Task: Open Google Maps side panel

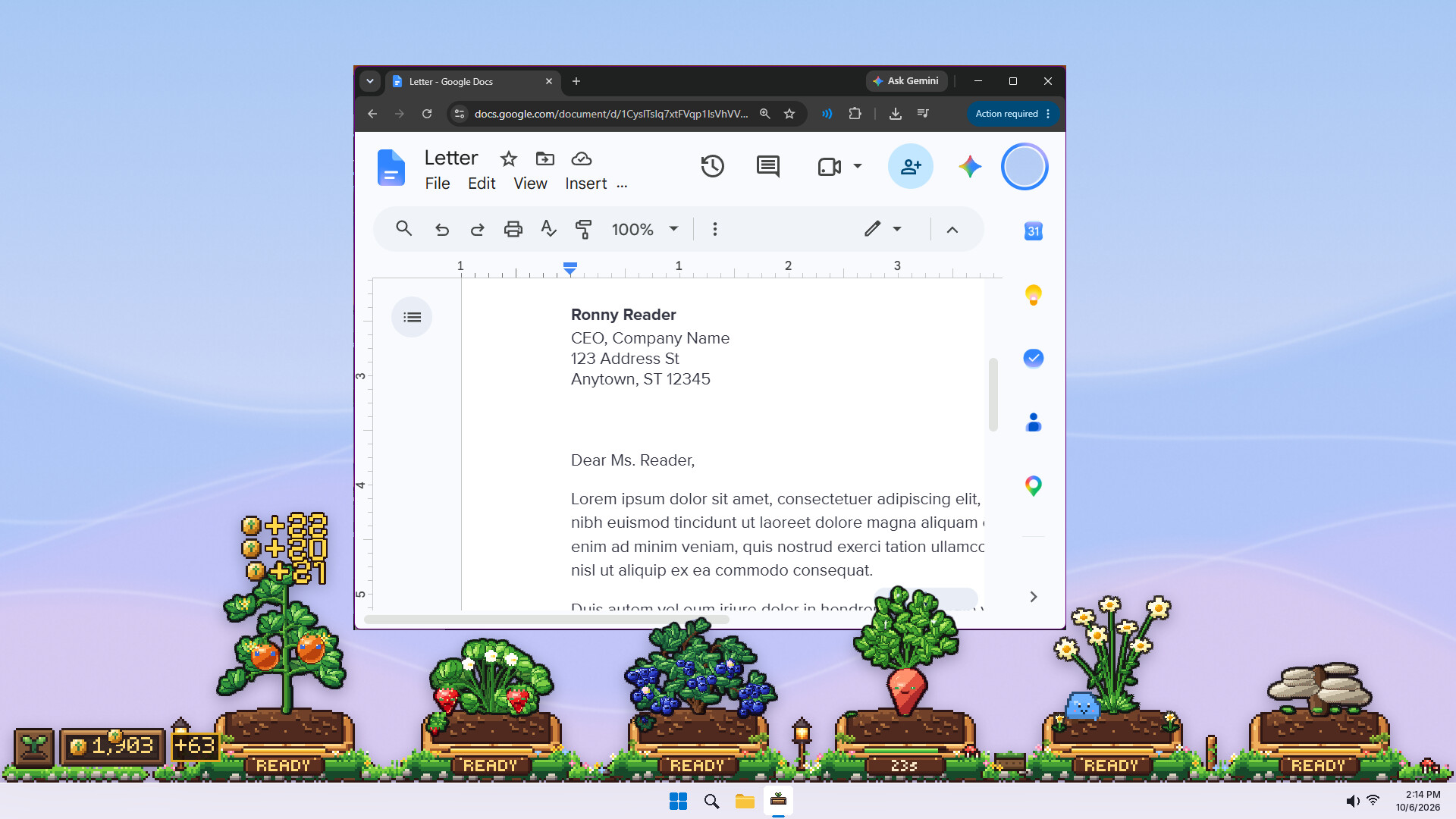Action: [1033, 485]
